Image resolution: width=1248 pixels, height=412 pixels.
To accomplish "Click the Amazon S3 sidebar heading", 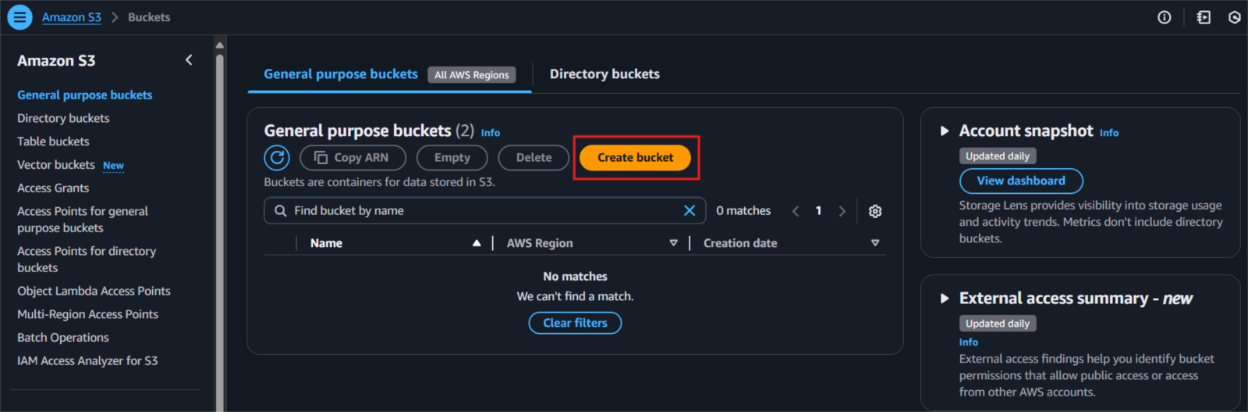I will (56, 60).
